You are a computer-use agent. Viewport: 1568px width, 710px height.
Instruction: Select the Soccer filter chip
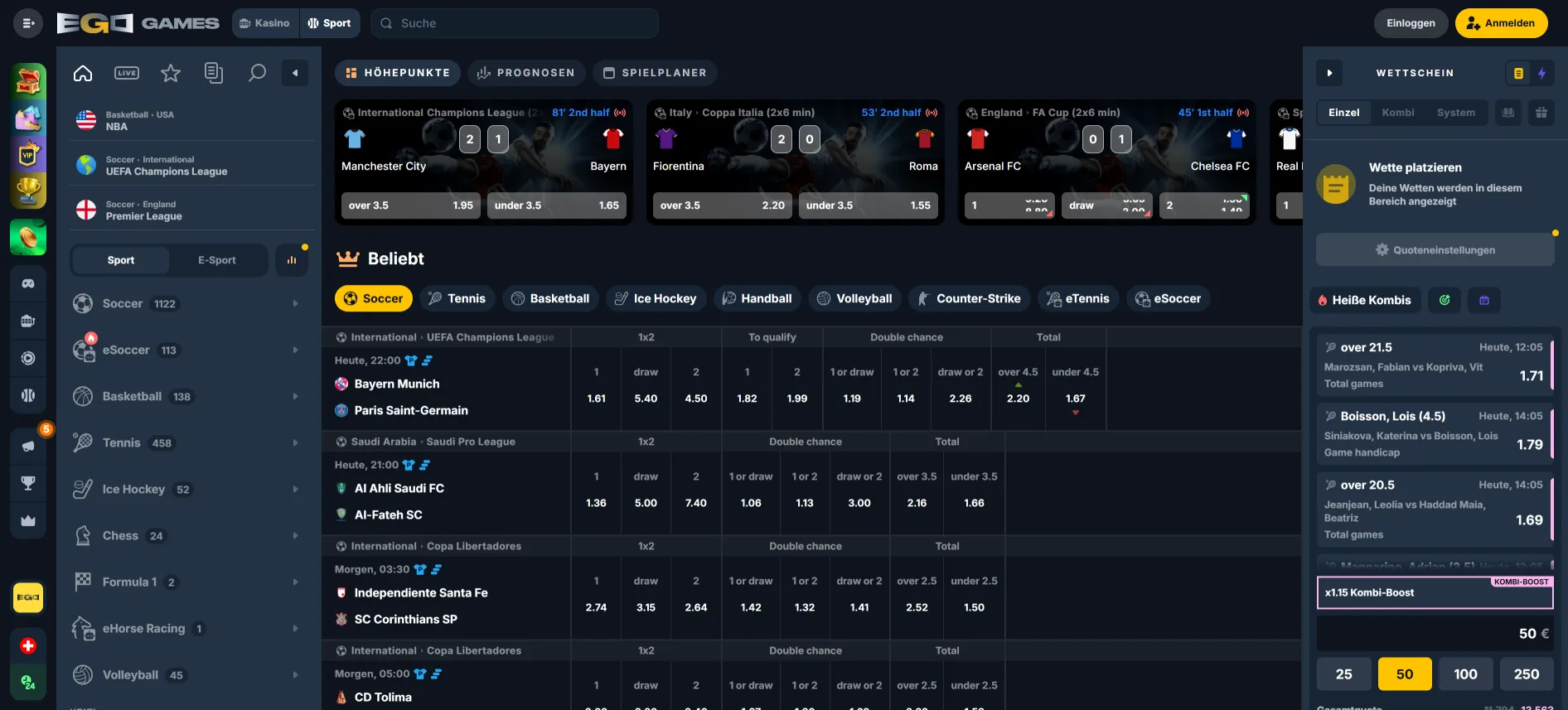tap(374, 298)
